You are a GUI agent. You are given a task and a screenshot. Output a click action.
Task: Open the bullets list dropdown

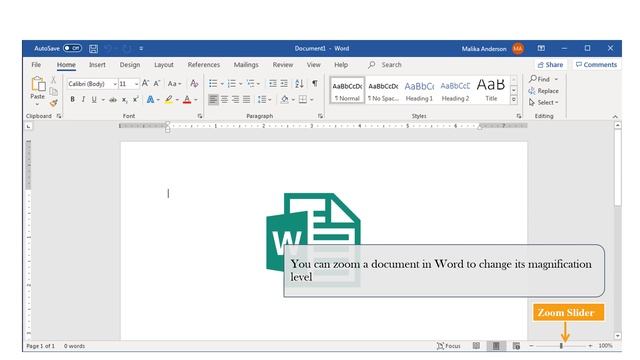[x=222, y=84]
